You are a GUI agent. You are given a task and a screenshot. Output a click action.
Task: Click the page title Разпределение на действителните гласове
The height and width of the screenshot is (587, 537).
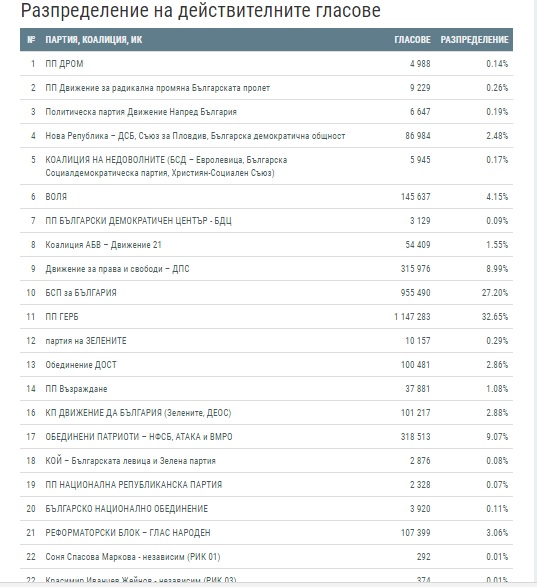[x=200, y=11]
